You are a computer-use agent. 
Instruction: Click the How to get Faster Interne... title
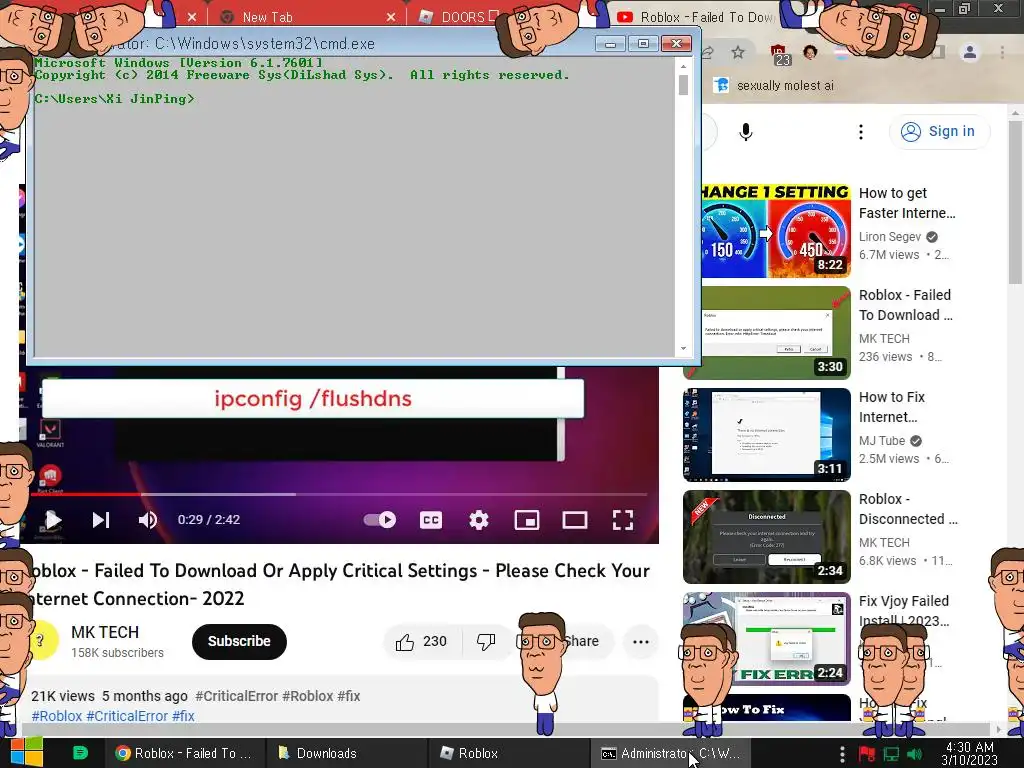click(x=907, y=203)
